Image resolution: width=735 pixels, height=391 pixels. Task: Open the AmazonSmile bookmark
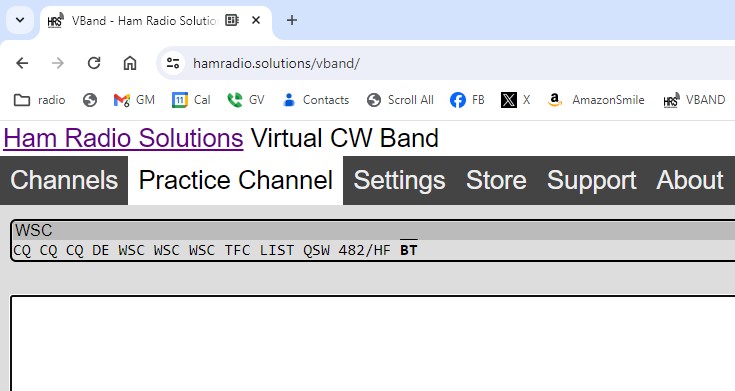click(596, 100)
